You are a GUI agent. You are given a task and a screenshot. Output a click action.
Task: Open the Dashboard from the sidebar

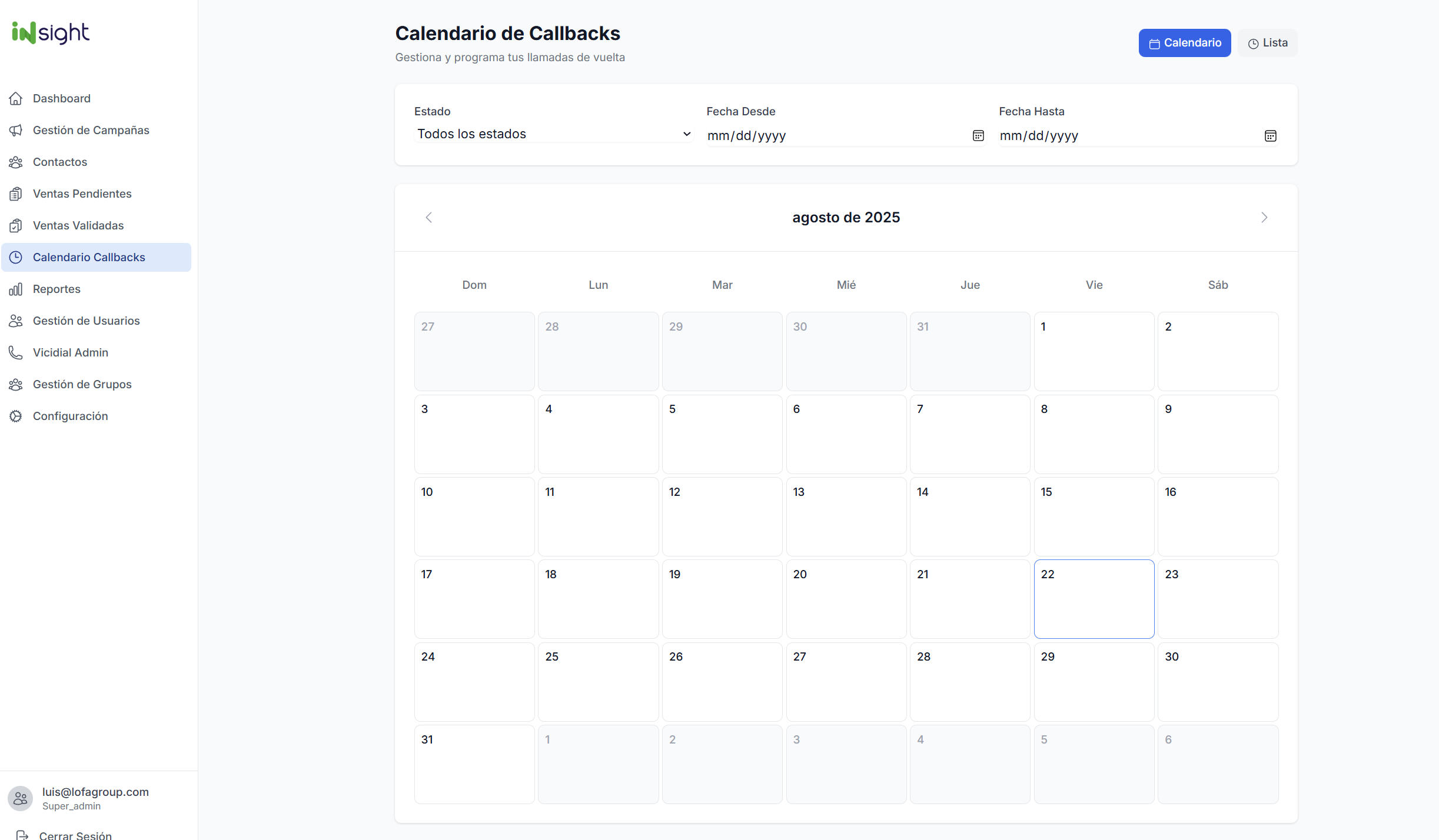(61, 98)
